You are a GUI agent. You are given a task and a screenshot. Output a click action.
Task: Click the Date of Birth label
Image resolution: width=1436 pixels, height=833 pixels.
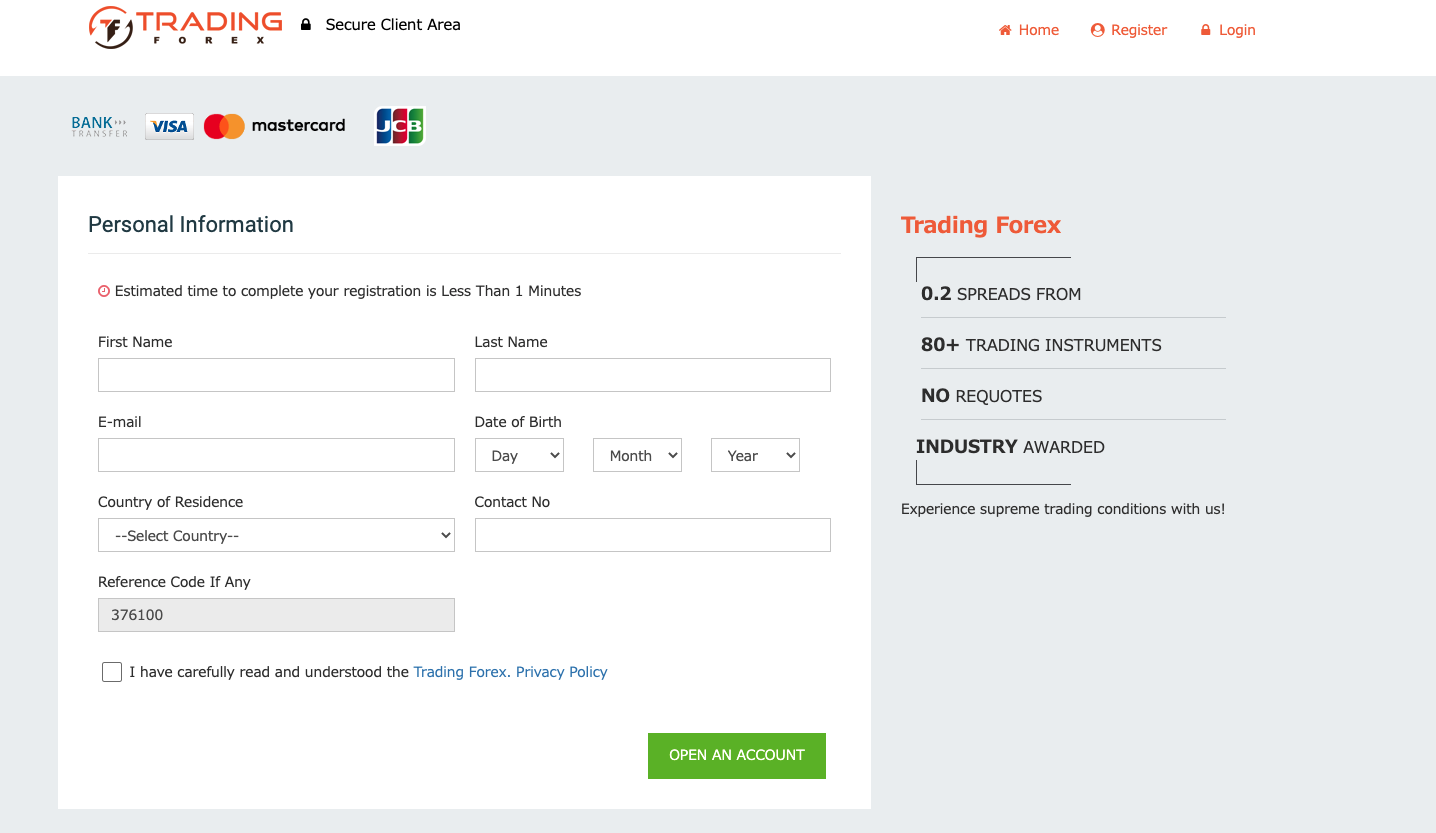(518, 422)
